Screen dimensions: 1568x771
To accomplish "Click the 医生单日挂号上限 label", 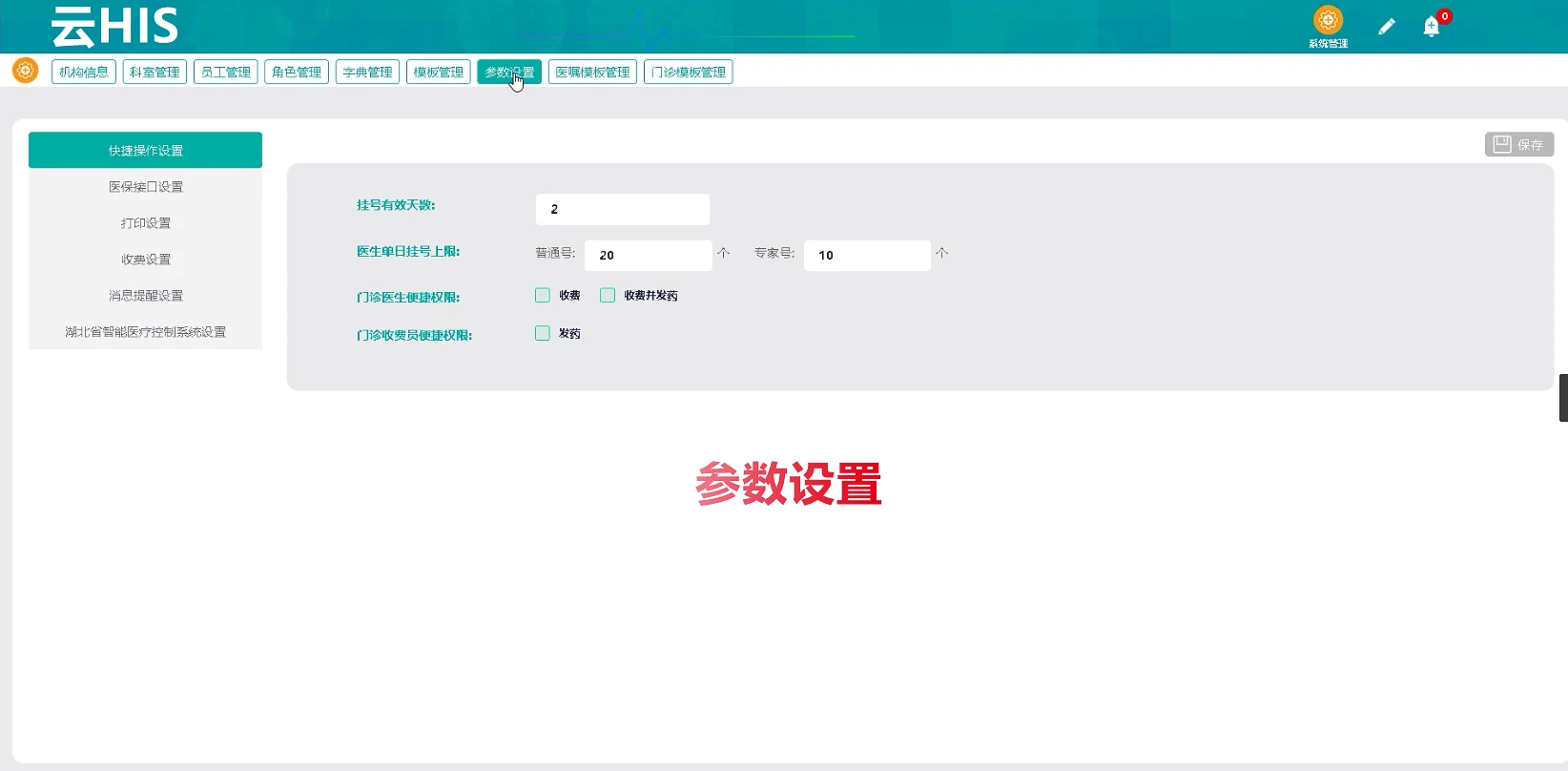I will pyautogui.click(x=408, y=251).
